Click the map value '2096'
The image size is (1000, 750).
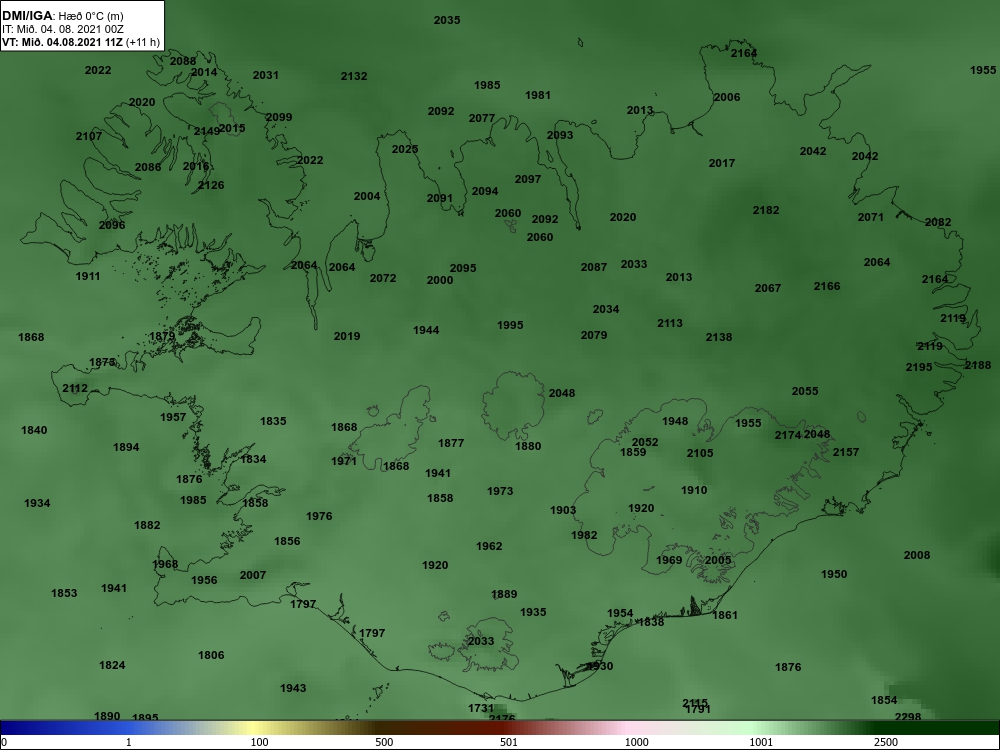pos(112,225)
